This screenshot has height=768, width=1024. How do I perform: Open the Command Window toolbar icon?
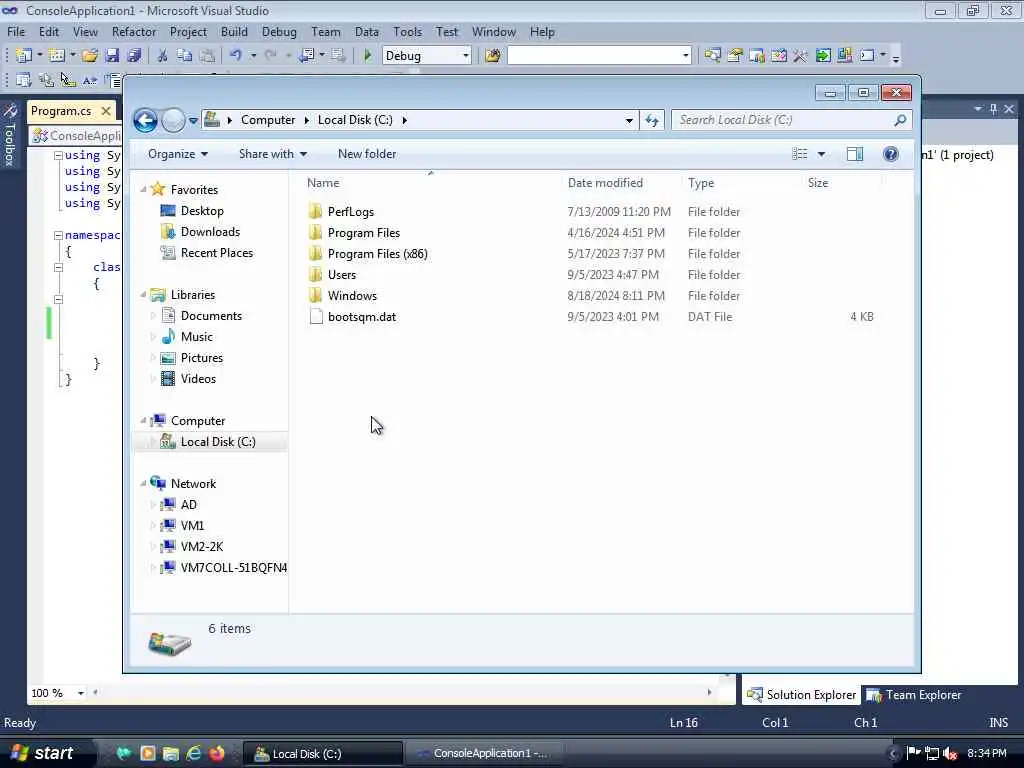point(867,56)
